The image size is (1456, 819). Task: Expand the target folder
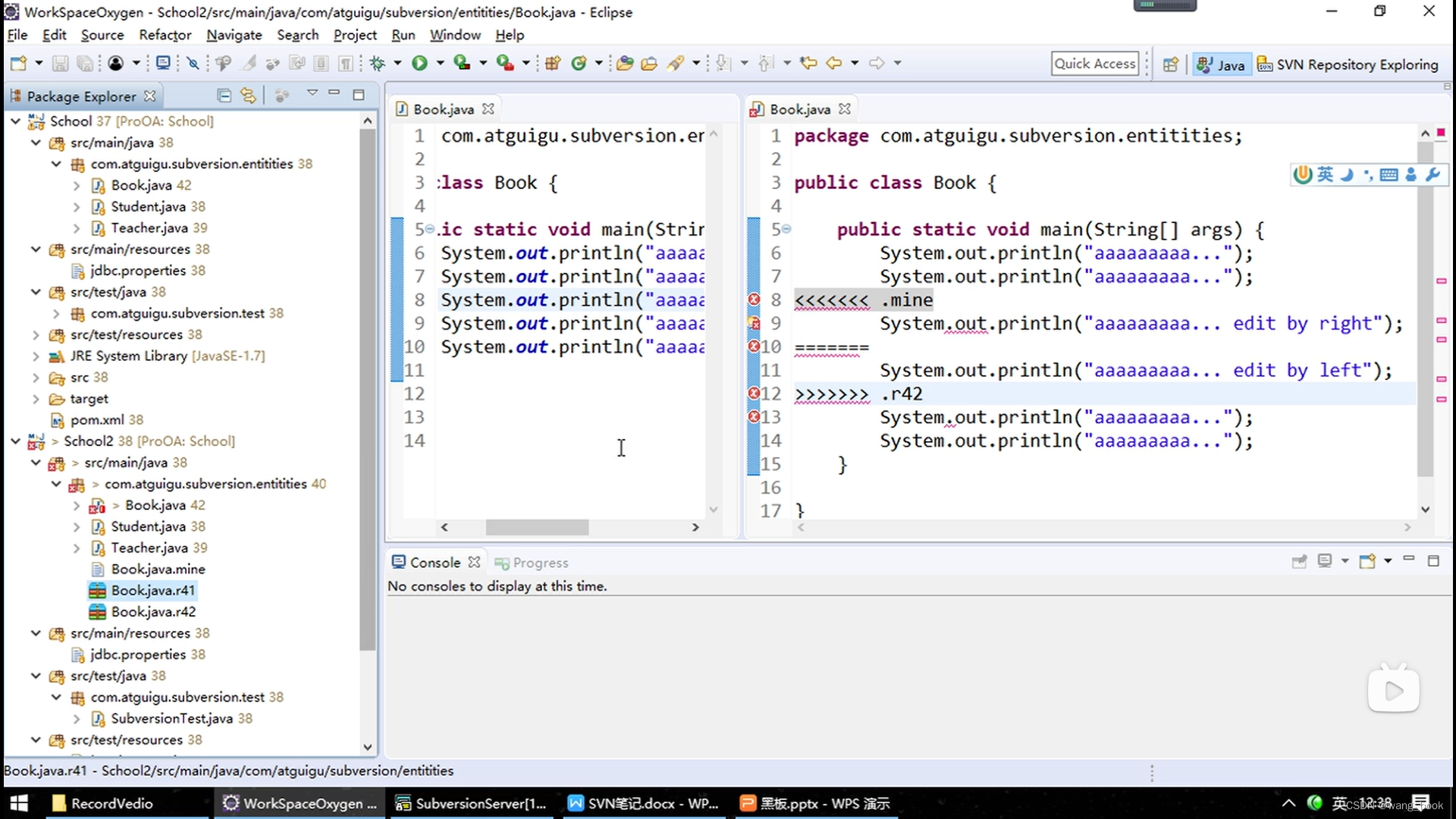pyautogui.click(x=36, y=398)
